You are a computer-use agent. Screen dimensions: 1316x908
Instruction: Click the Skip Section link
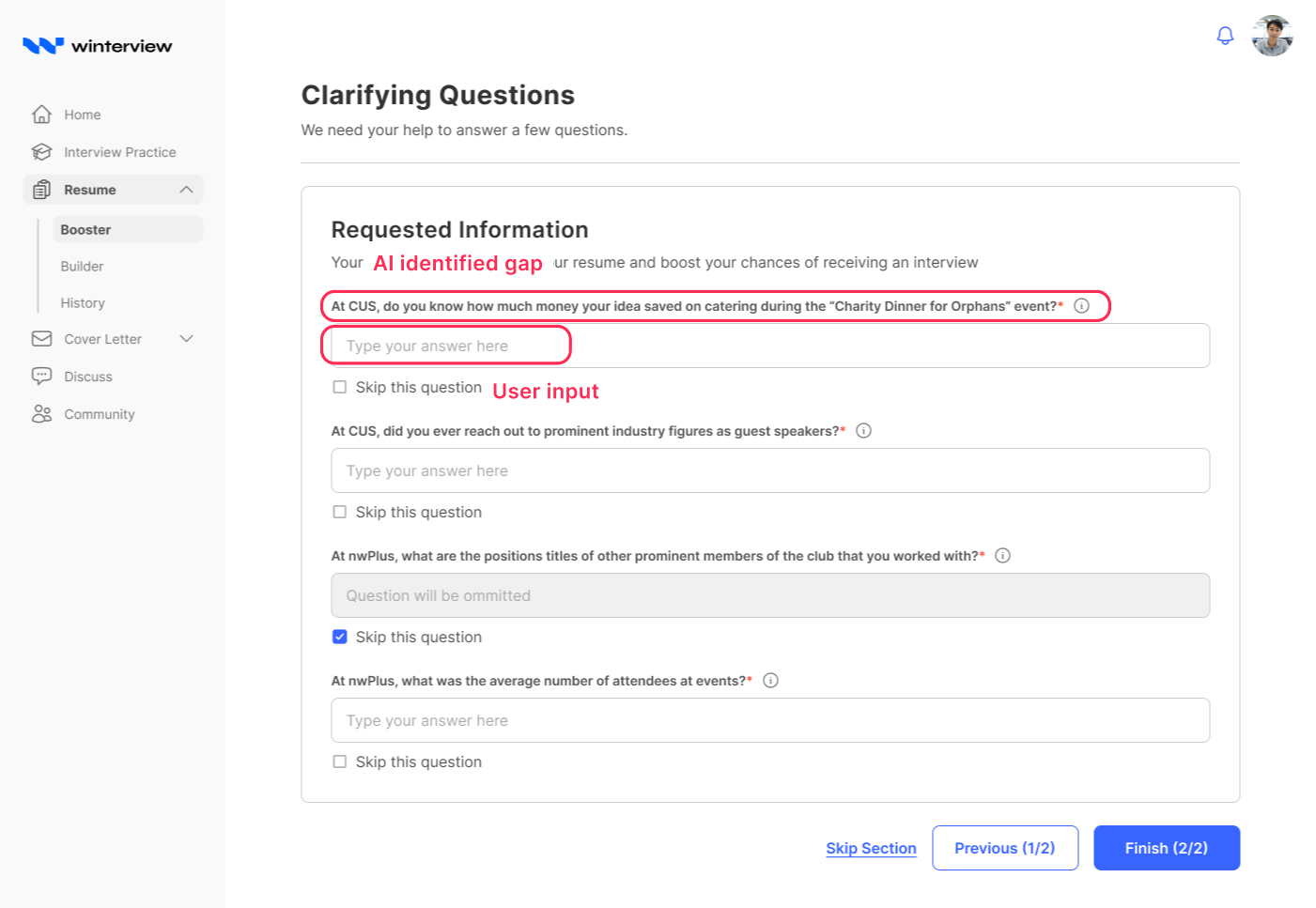click(x=871, y=848)
